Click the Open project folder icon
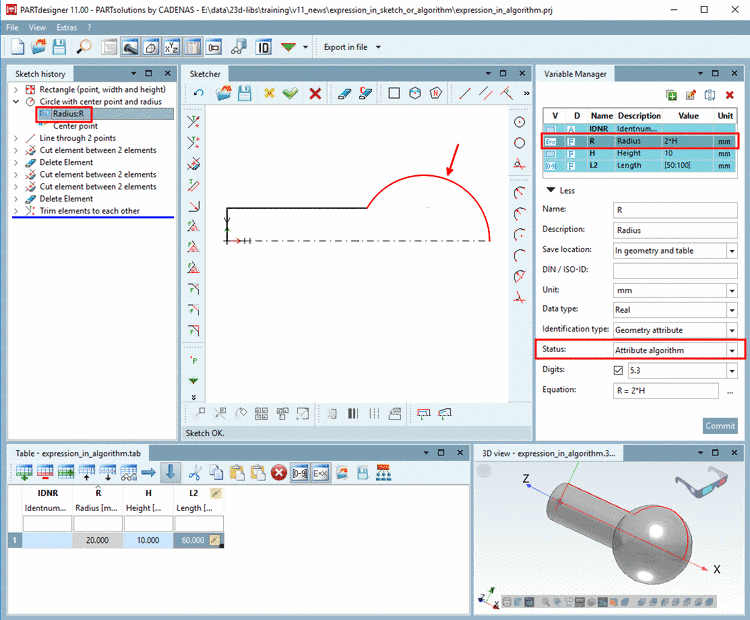The height and width of the screenshot is (620, 750). tap(38, 47)
